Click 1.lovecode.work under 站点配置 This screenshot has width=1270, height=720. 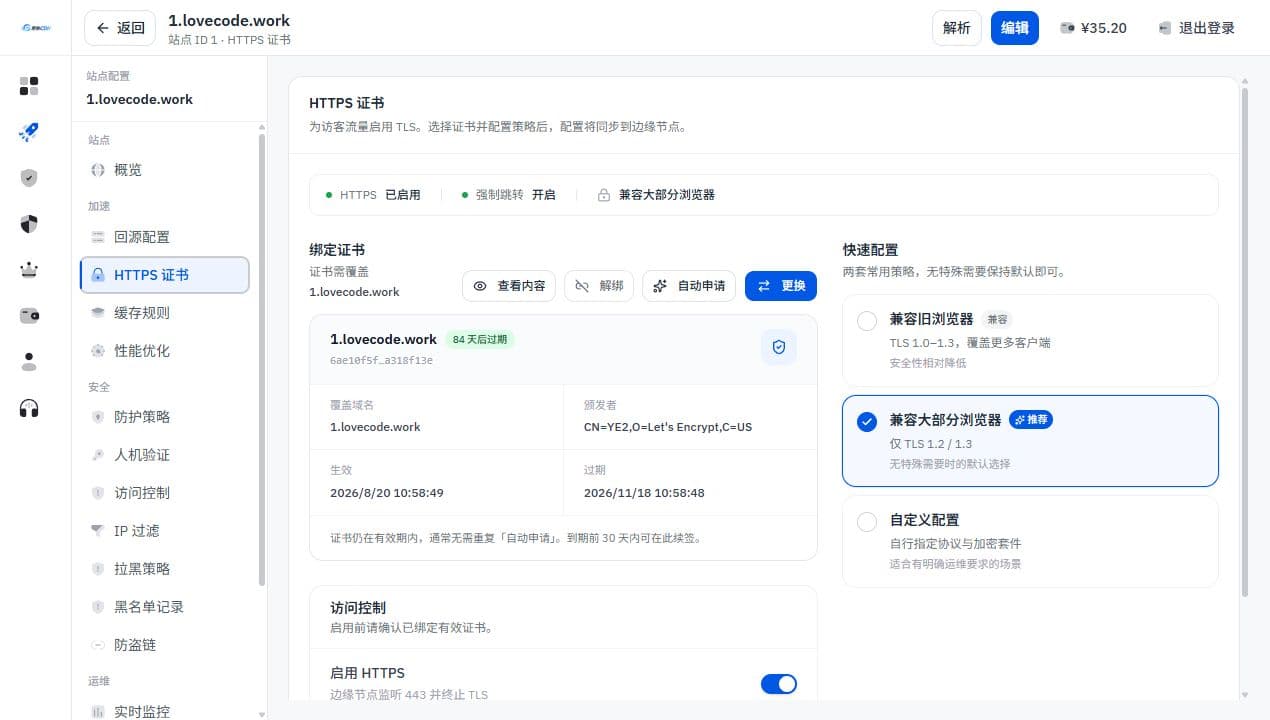click(140, 99)
